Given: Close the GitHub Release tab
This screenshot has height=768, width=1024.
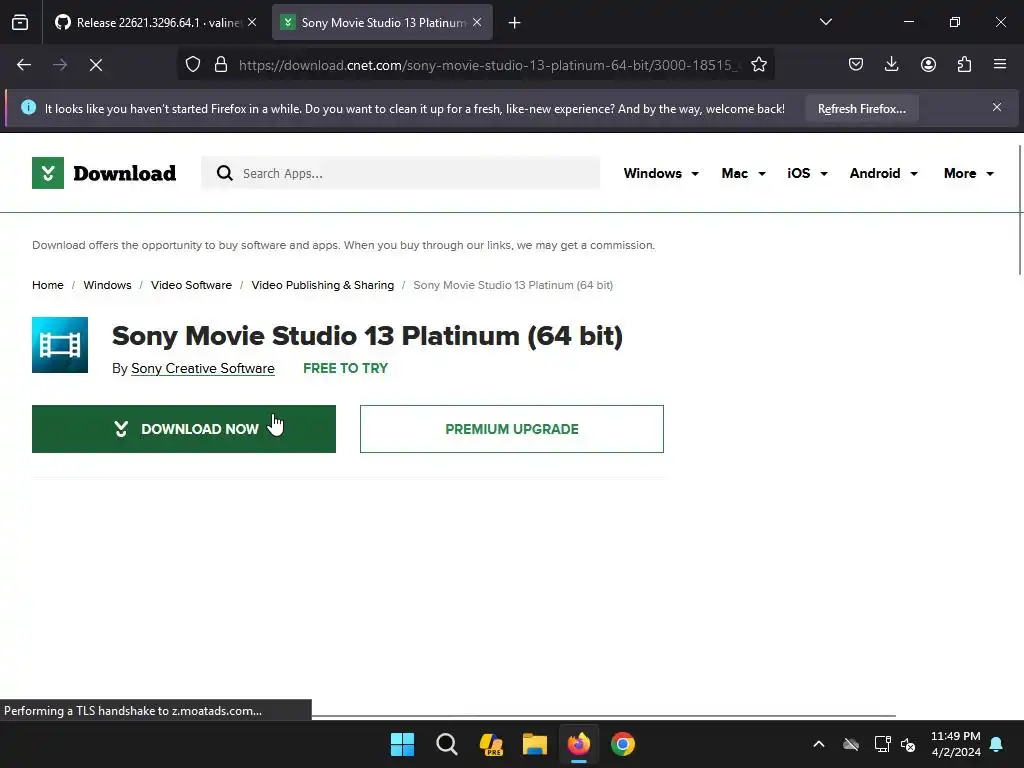Looking at the screenshot, I should [x=252, y=22].
